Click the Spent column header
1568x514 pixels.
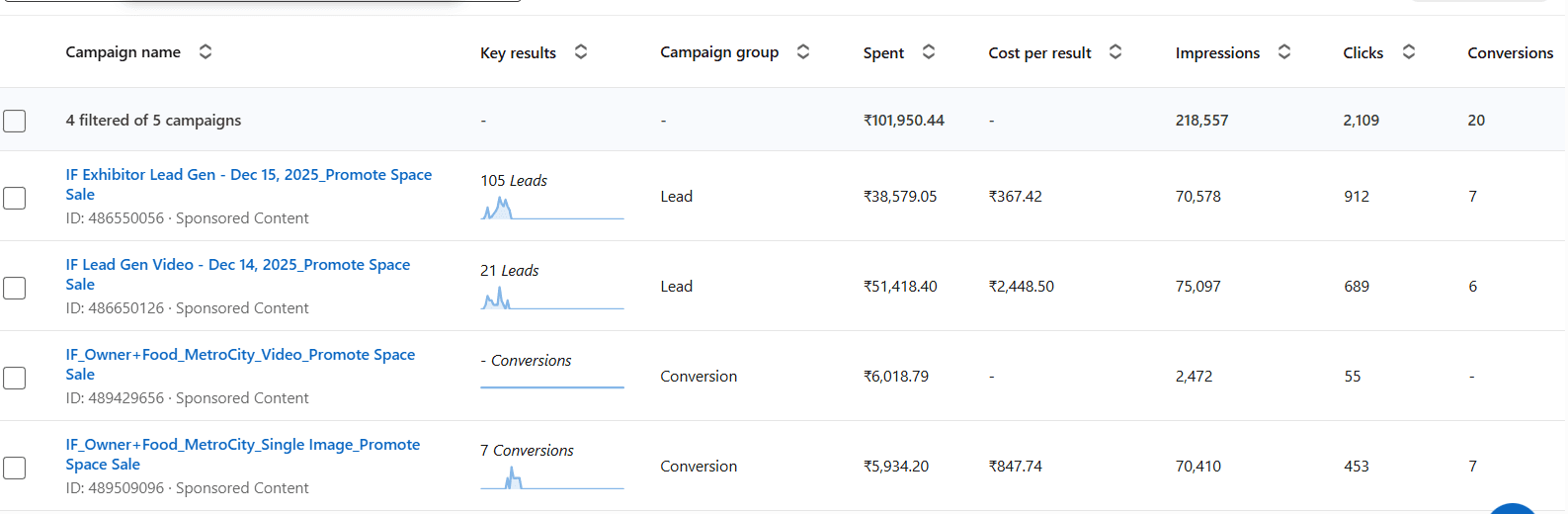click(883, 53)
